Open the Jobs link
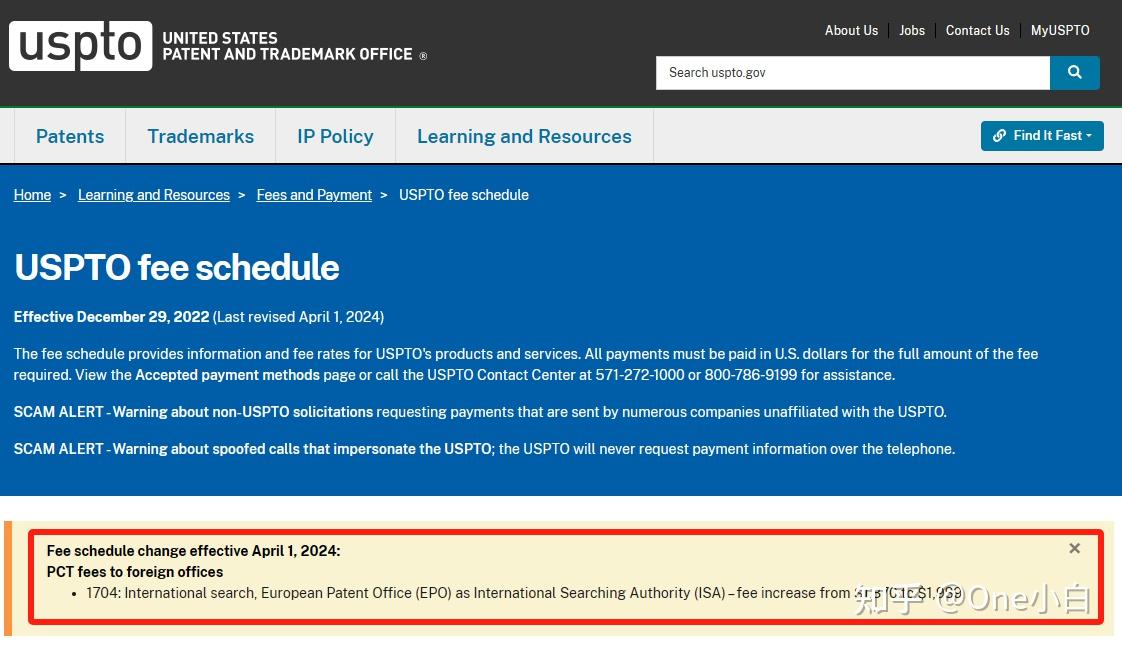This screenshot has height=646, width=1122. tap(912, 30)
